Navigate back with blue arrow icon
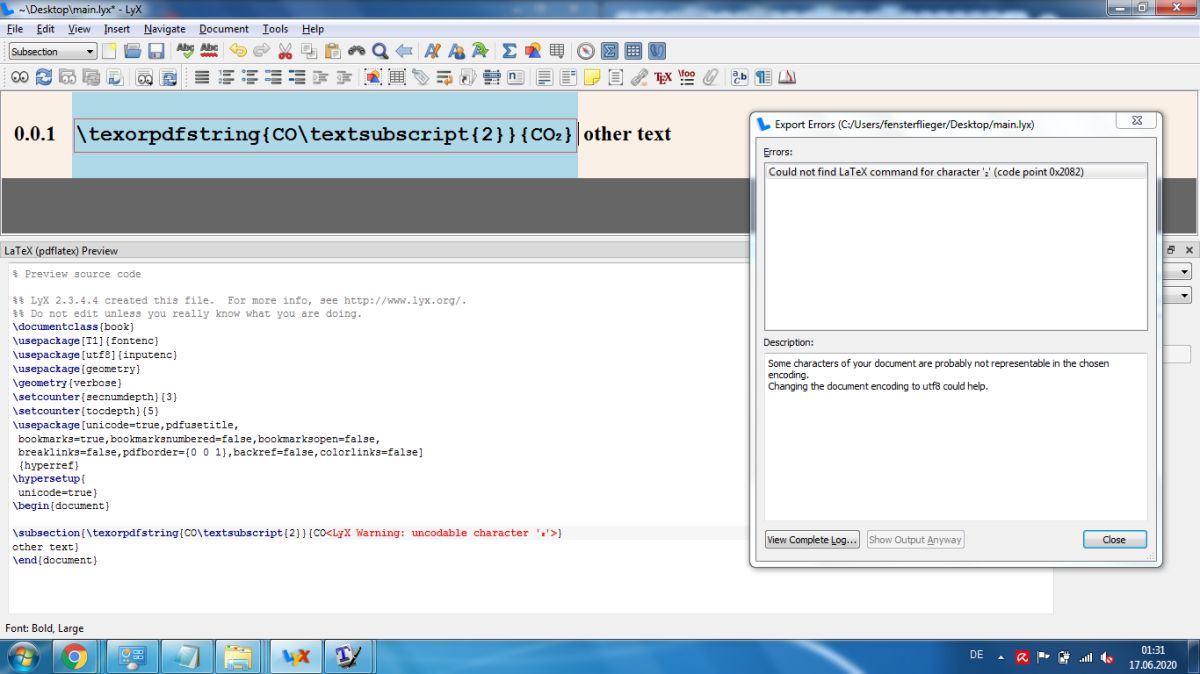Screen dimensions: 1200x674 click(x=404, y=51)
